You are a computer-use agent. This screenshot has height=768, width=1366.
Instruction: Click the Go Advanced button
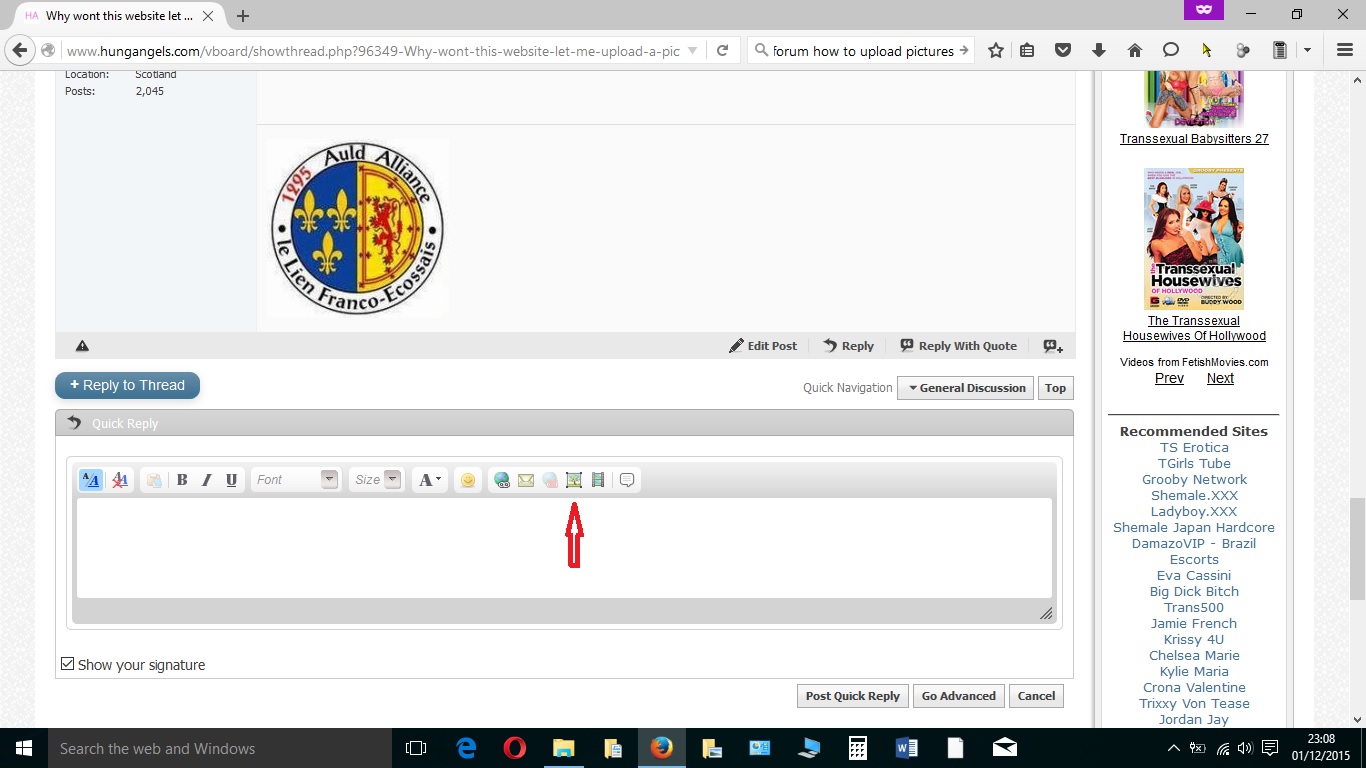click(x=958, y=696)
